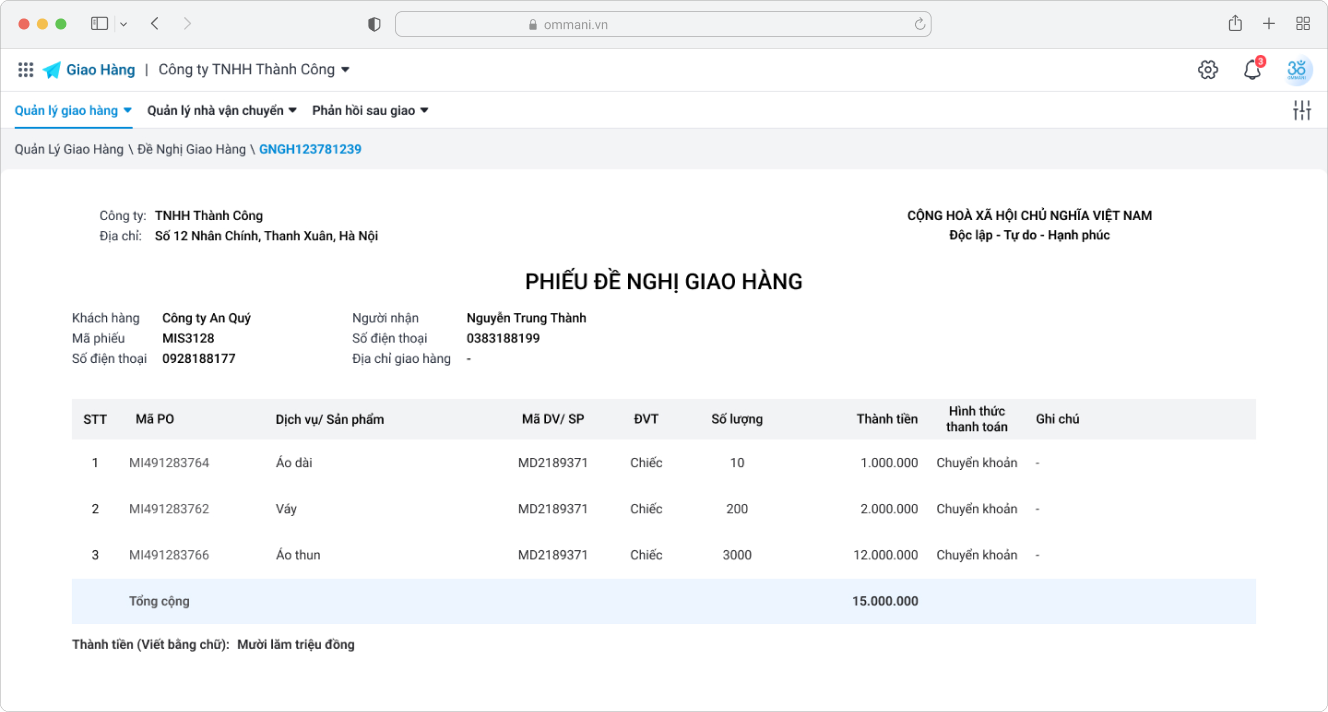Open the filter sliders icon
This screenshot has height=712, width=1328.
[1301, 111]
